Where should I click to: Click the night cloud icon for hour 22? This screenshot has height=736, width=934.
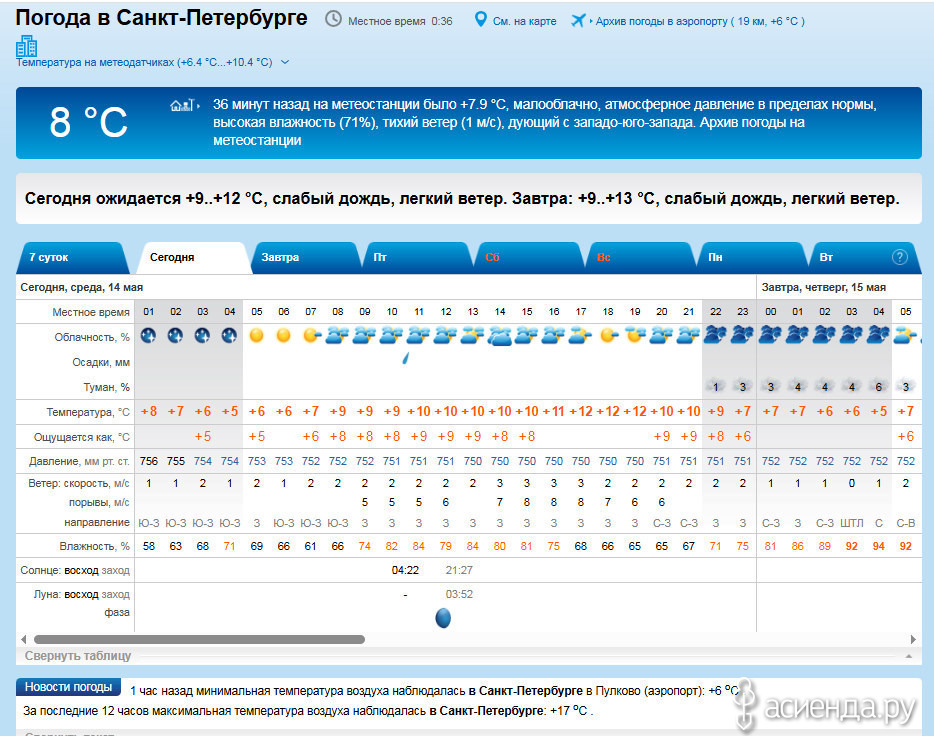click(715, 335)
